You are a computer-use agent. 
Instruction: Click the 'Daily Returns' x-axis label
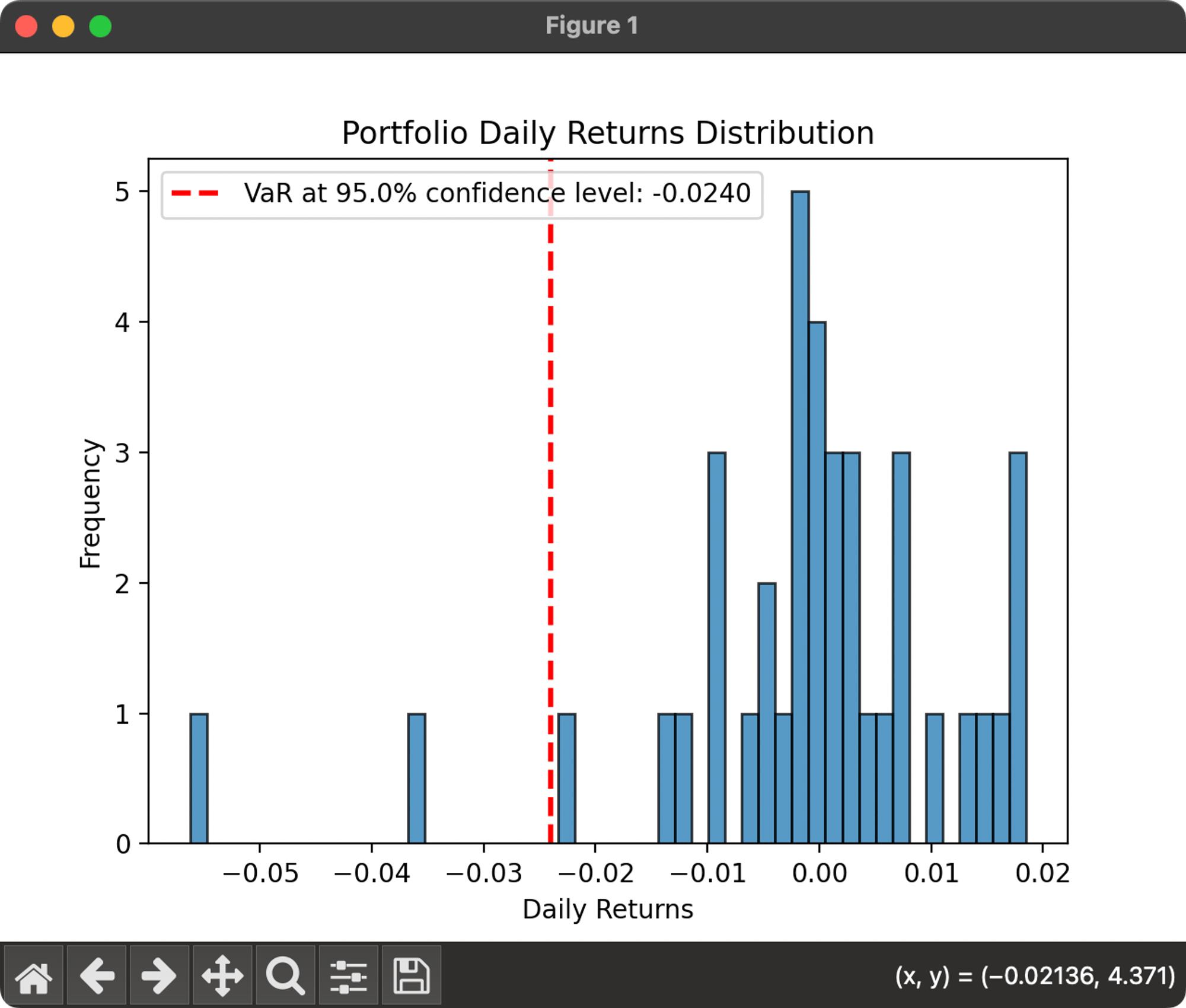608,909
